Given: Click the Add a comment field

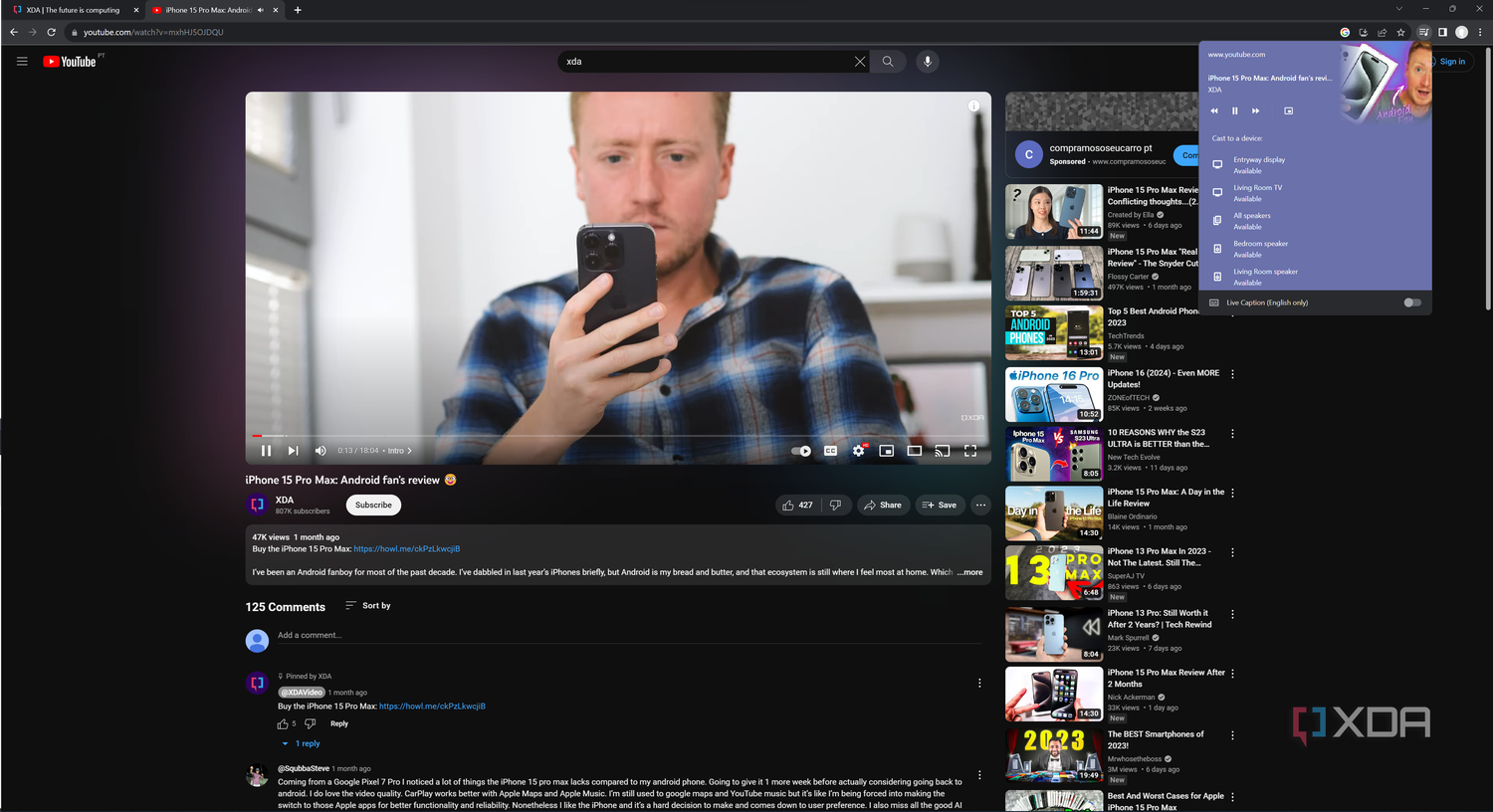Looking at the screenshot, I should 629,636.
